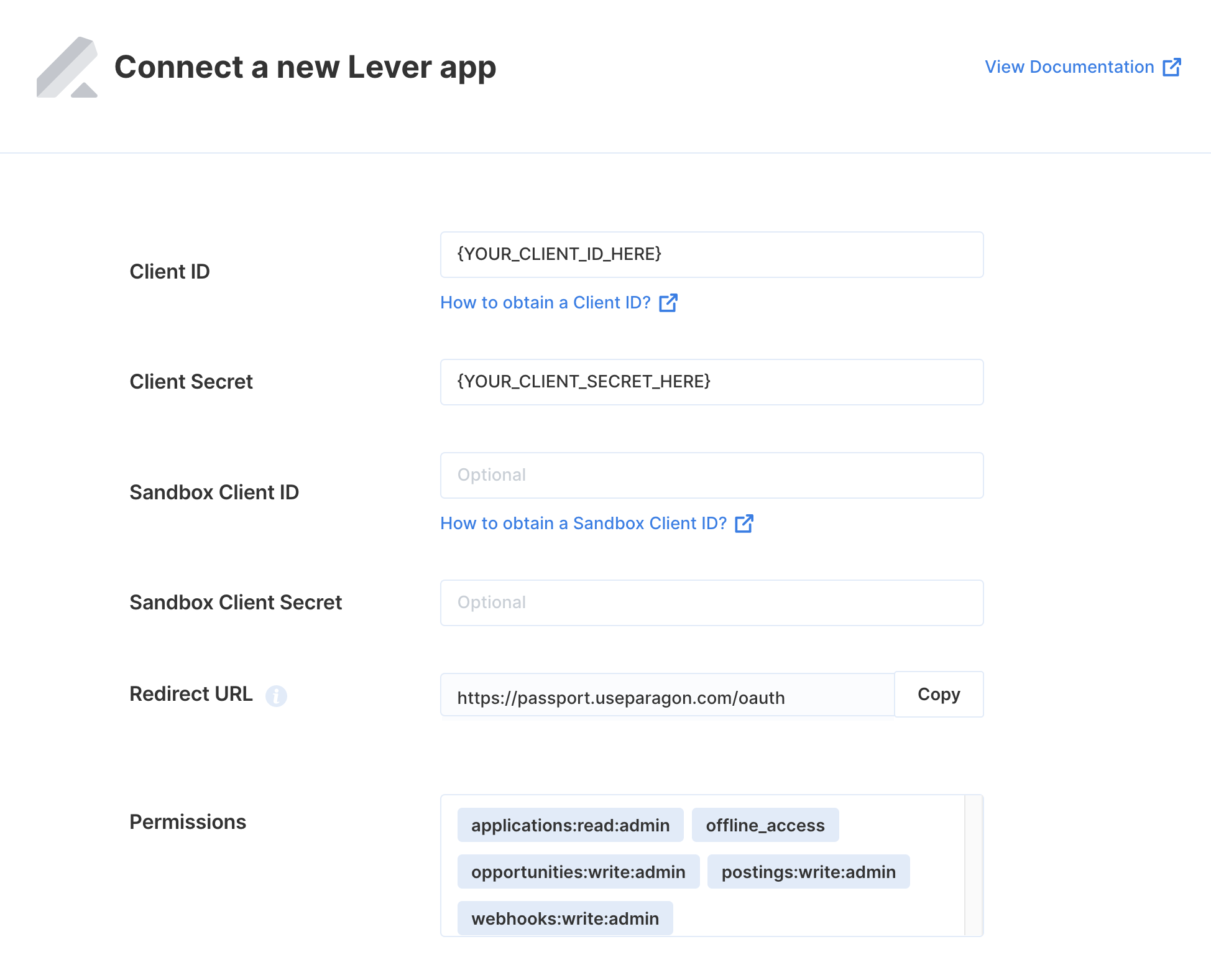Screen dimensions: 1211x980
Task: Click the Permissions list scrollbar
Action: (974, 866)
